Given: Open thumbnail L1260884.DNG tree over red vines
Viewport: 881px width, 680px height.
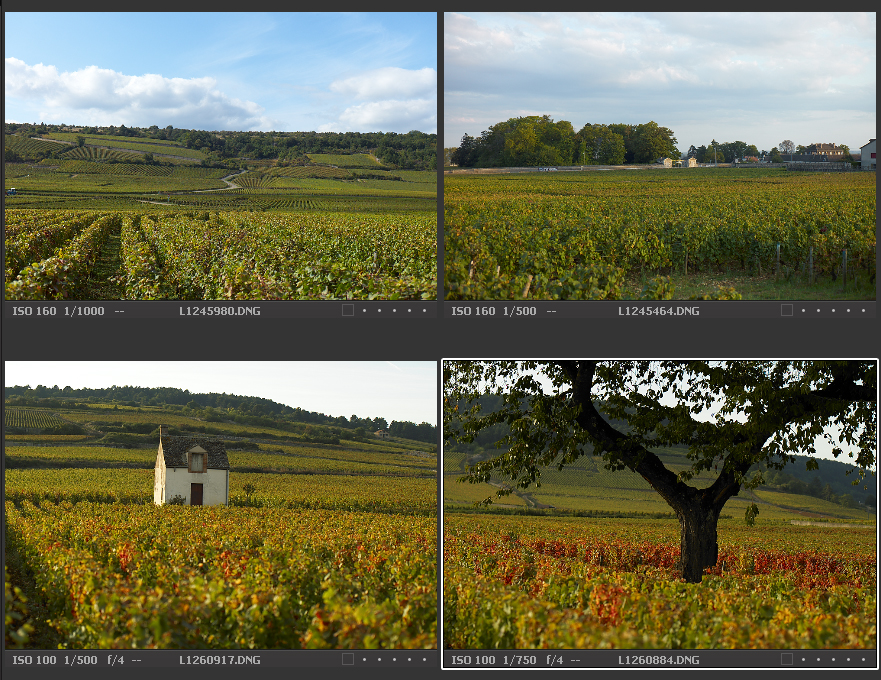Looking at the screenshot, I should (660, 505).
